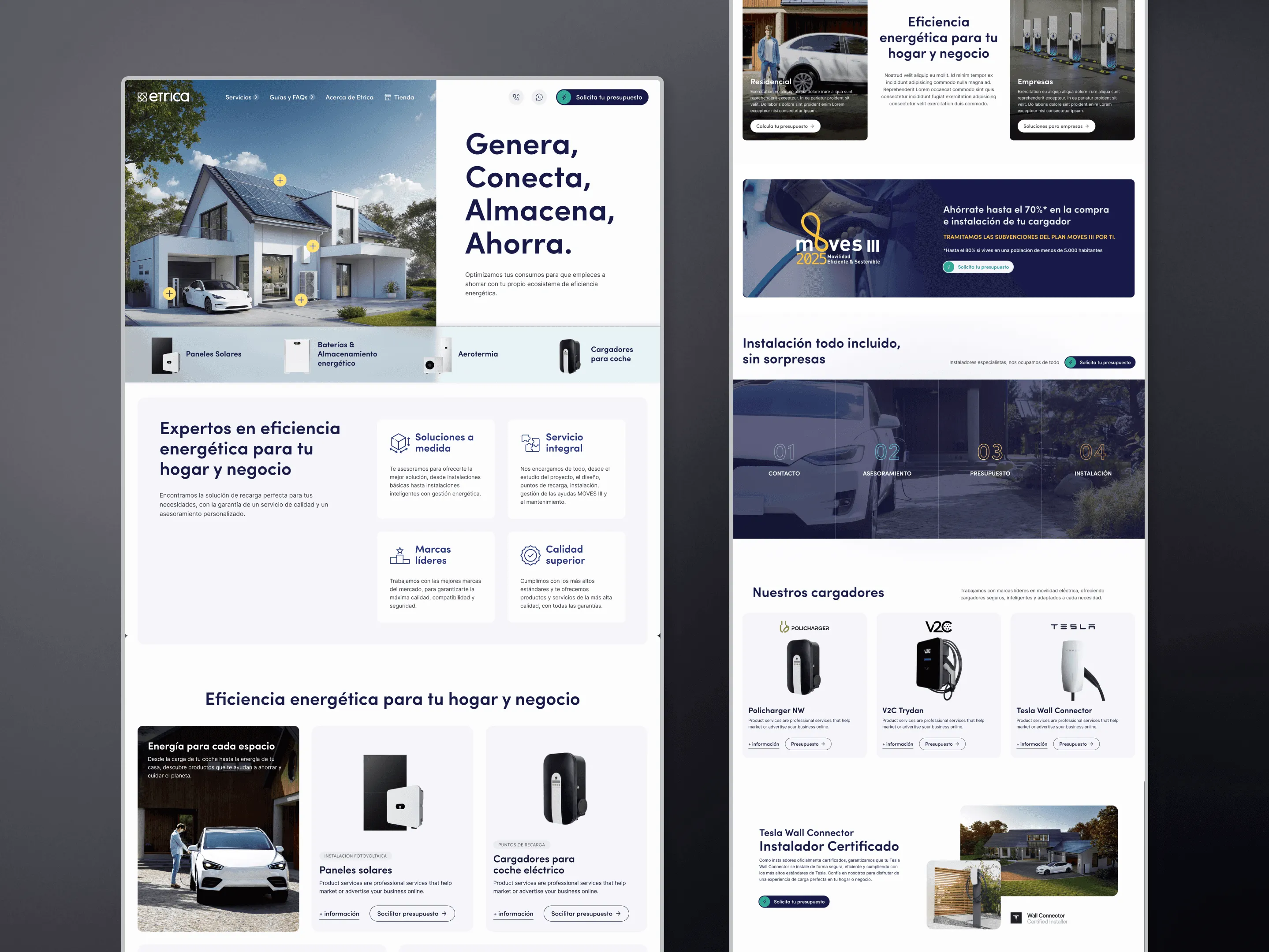Select step 02 Asesoramiento panel
1269x952 pixels.
click(x=887, y=459)
